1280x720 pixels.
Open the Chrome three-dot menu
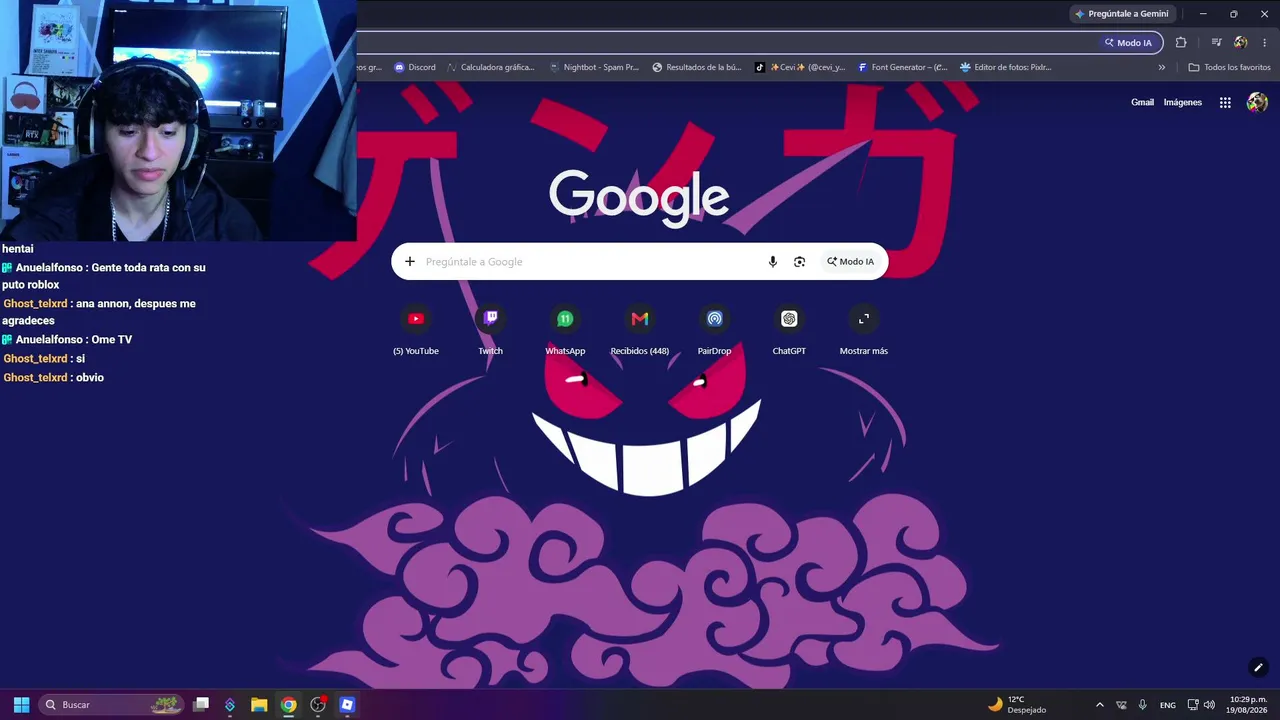coord(1265,43)
